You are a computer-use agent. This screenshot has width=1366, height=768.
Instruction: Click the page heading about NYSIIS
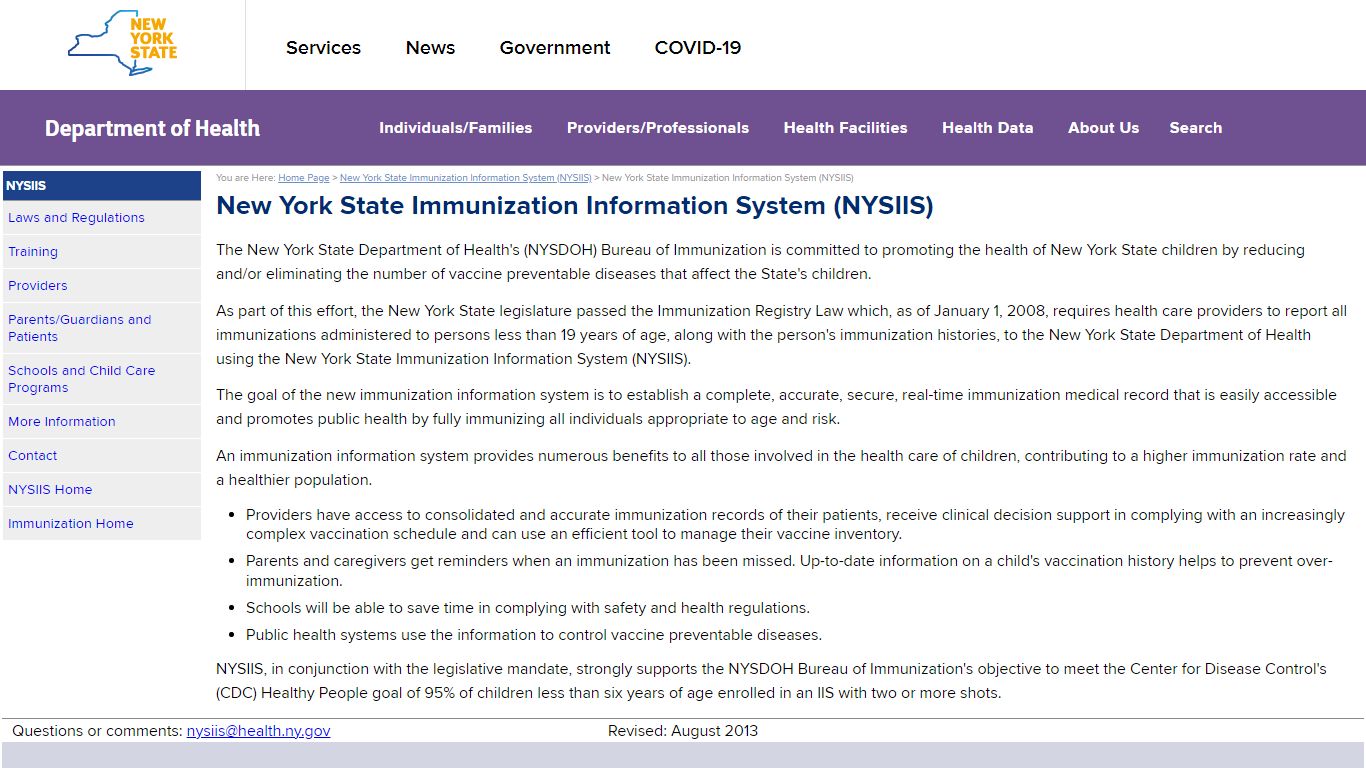575,206
